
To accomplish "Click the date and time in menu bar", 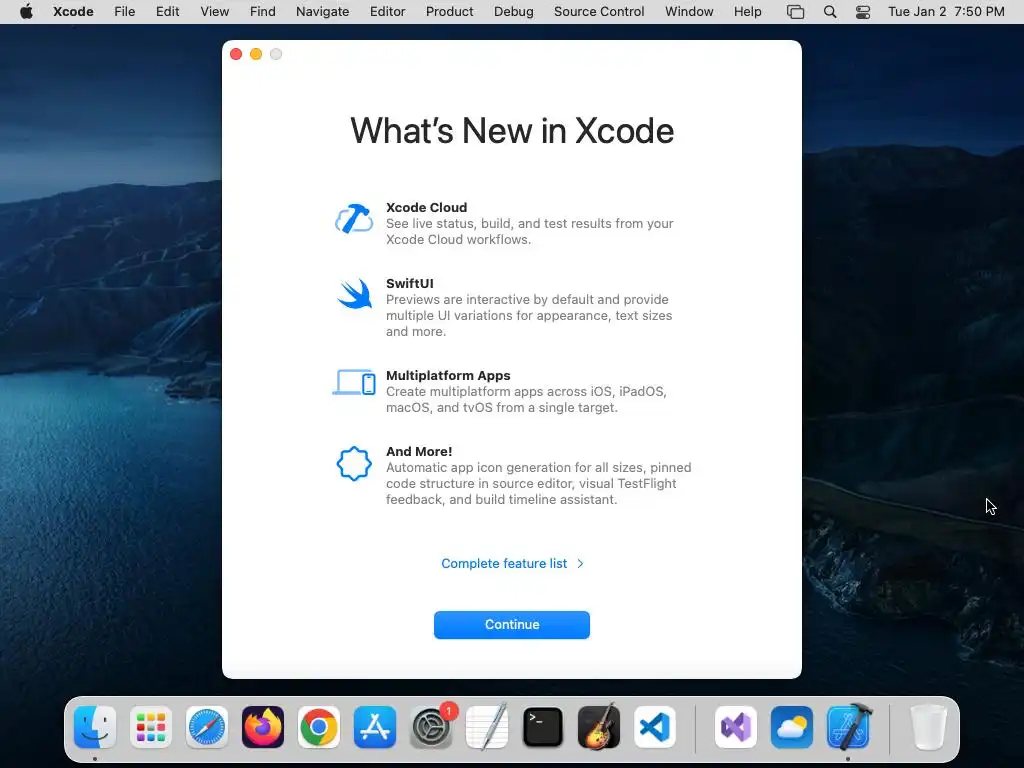I will click(946, 12).
